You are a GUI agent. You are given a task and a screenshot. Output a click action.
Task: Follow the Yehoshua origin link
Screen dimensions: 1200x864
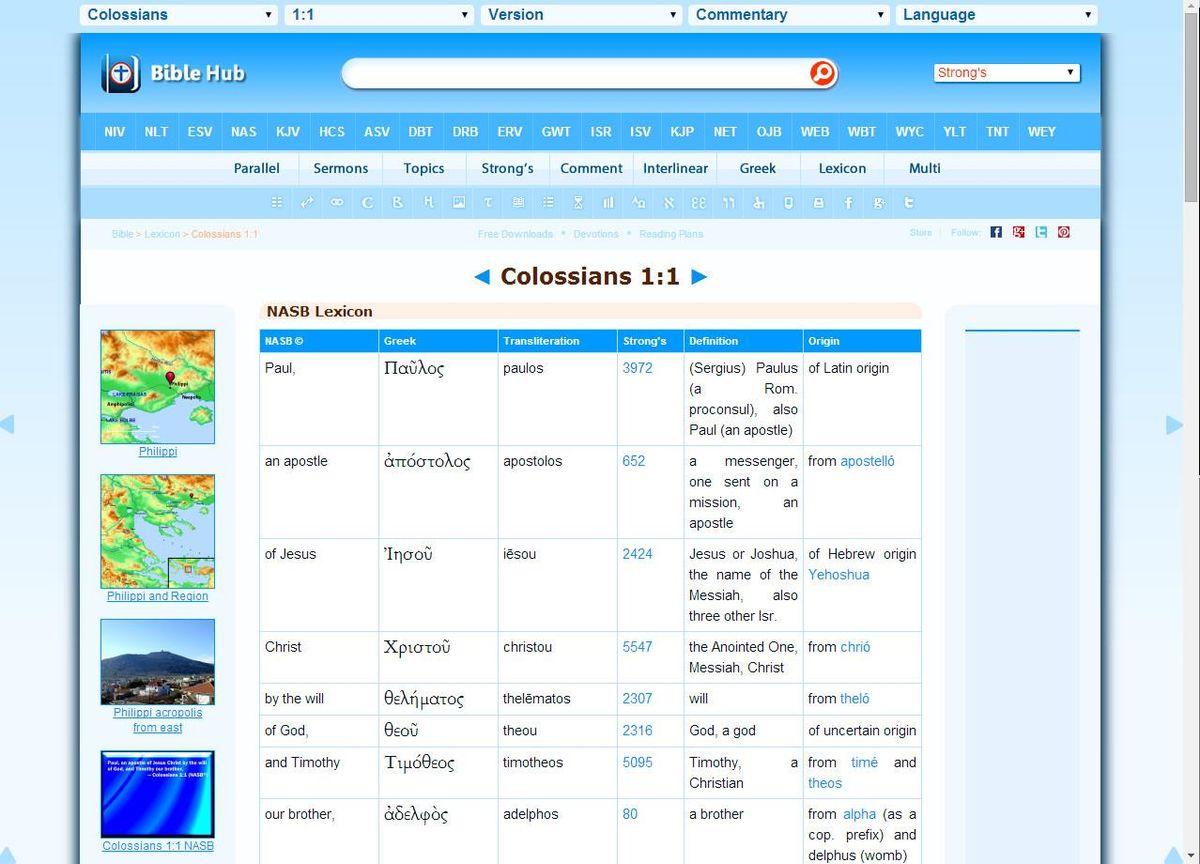pos(839,575)
